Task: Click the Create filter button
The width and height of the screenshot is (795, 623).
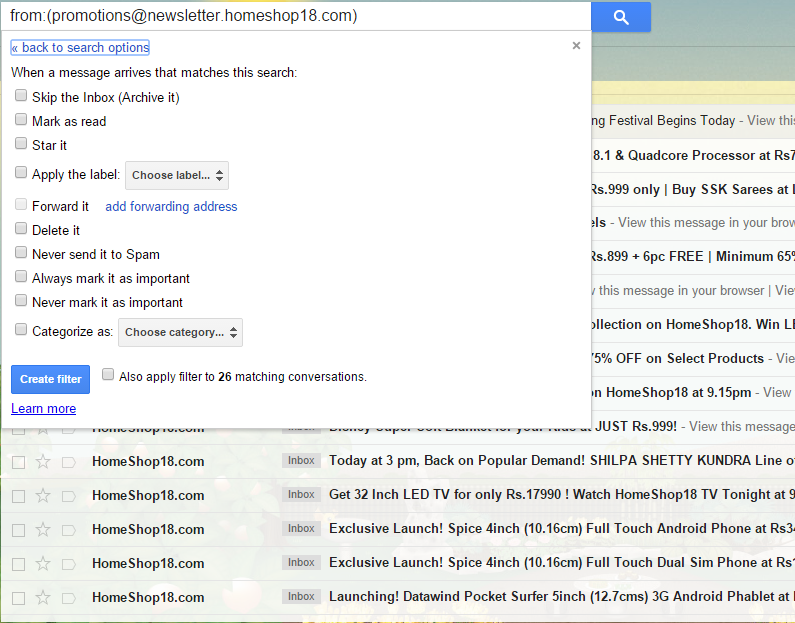Action: tap(50, 379)
